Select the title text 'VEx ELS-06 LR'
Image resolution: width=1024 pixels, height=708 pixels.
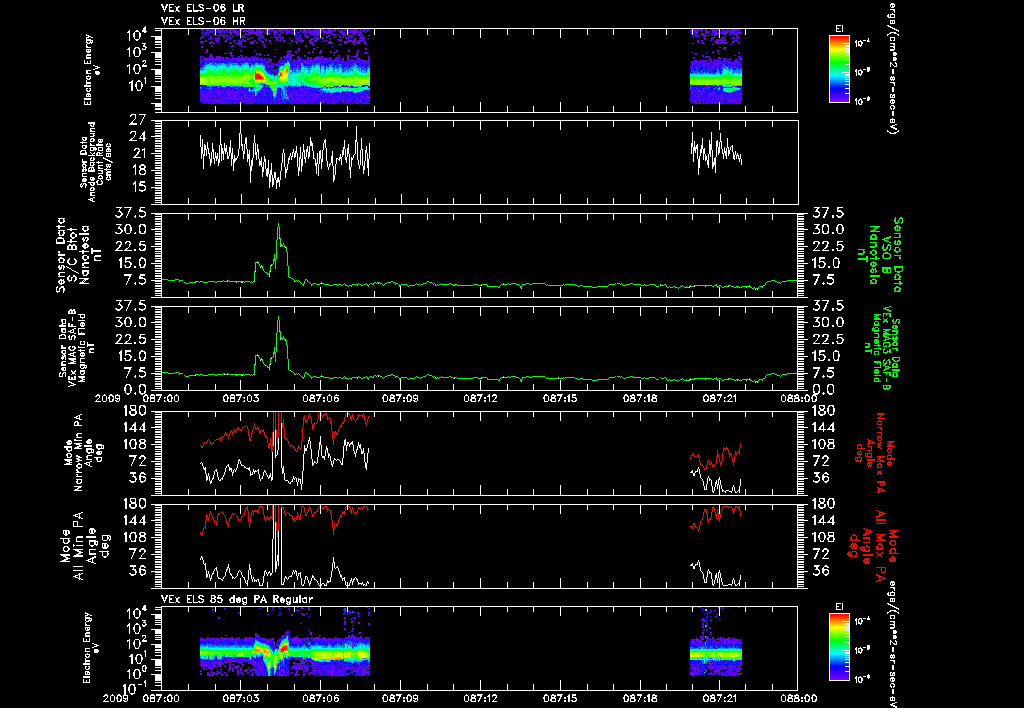tap(202, 8)
